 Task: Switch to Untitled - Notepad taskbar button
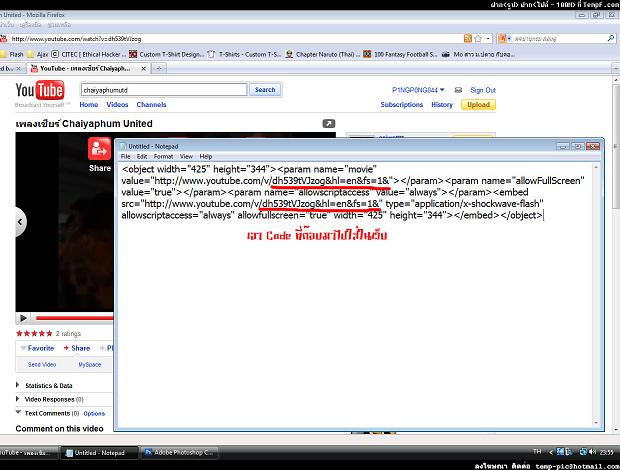point(99,453)
